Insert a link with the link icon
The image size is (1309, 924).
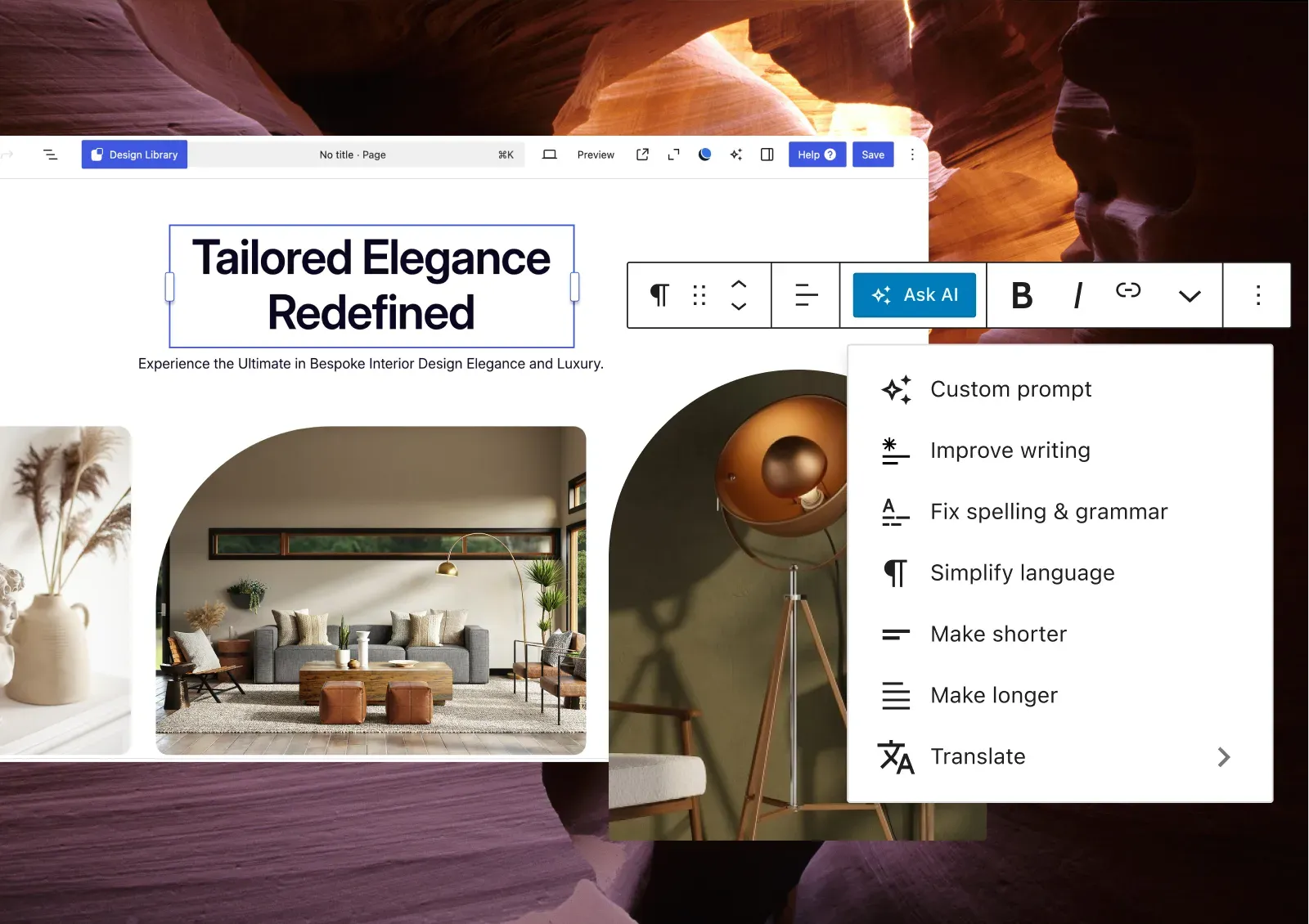(1128, 290)
